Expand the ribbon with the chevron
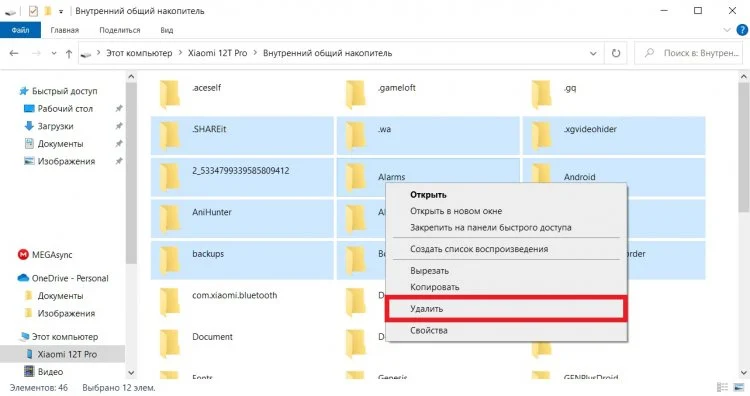This screenshot has height=396, width=750. [x=727, y=30]
